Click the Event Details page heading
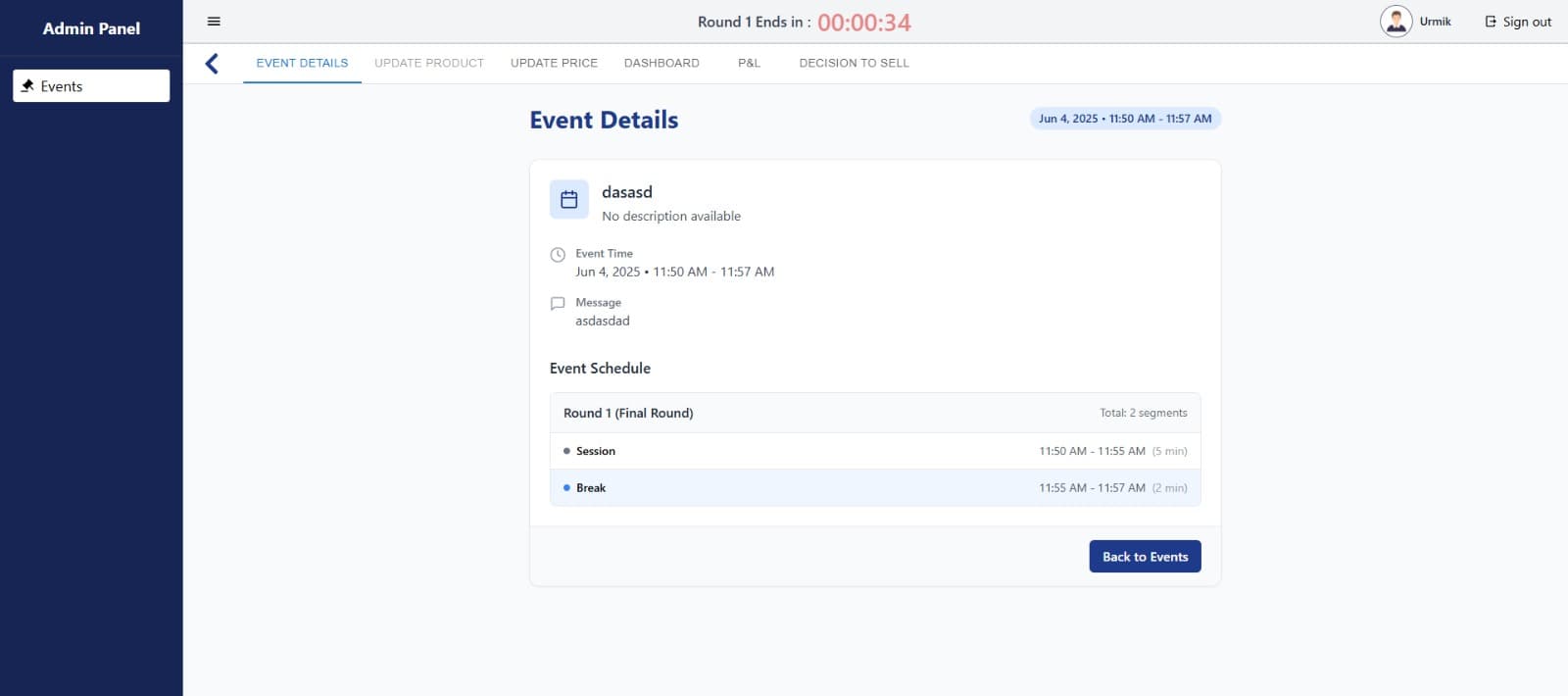This screenshot has height=696, width=1568. (604, 120)
